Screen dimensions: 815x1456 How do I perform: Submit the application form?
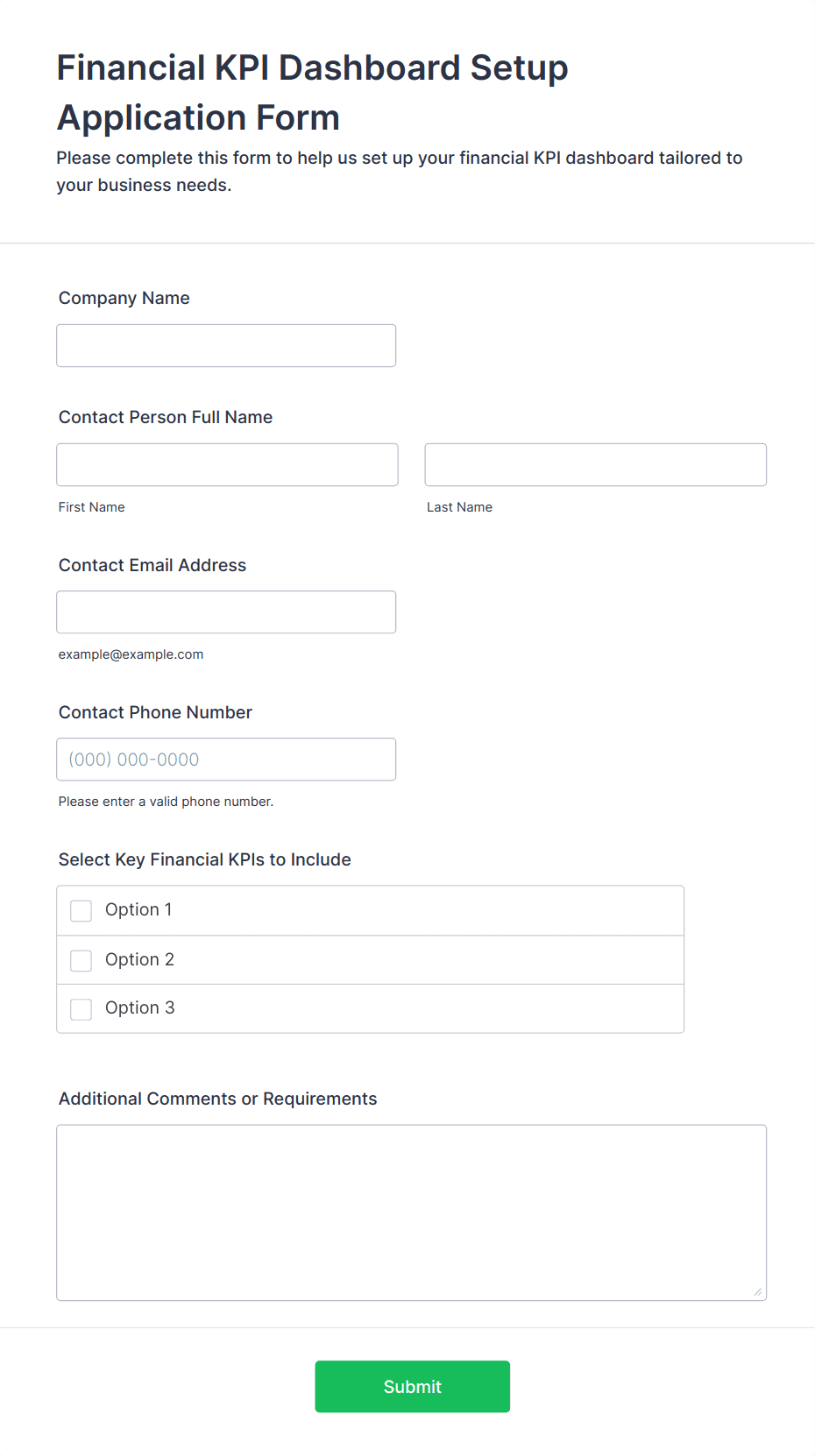(x=412, y=1387)
